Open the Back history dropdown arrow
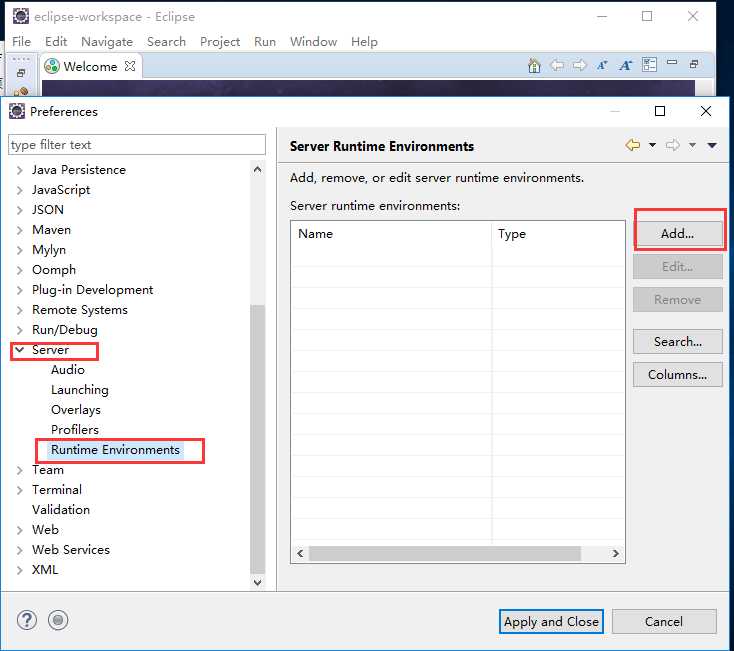 click(652, 145)
